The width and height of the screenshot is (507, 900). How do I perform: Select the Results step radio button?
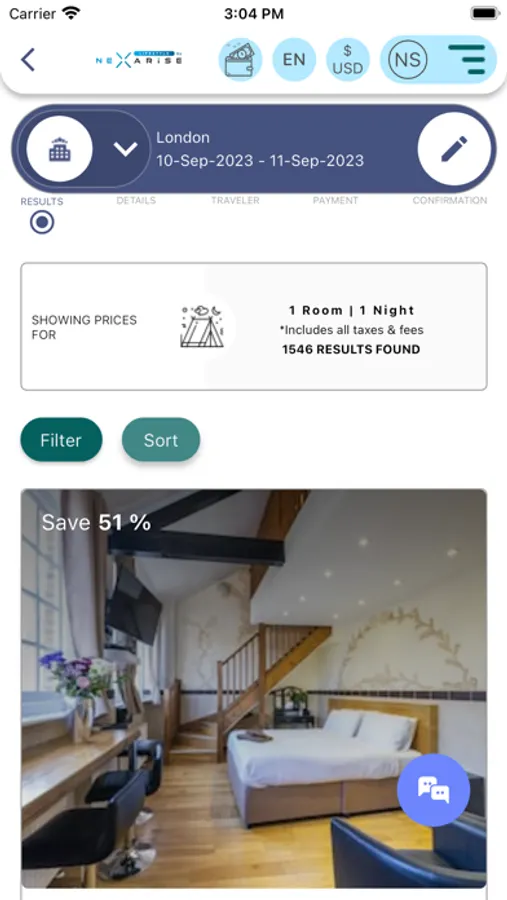[42, 223]
